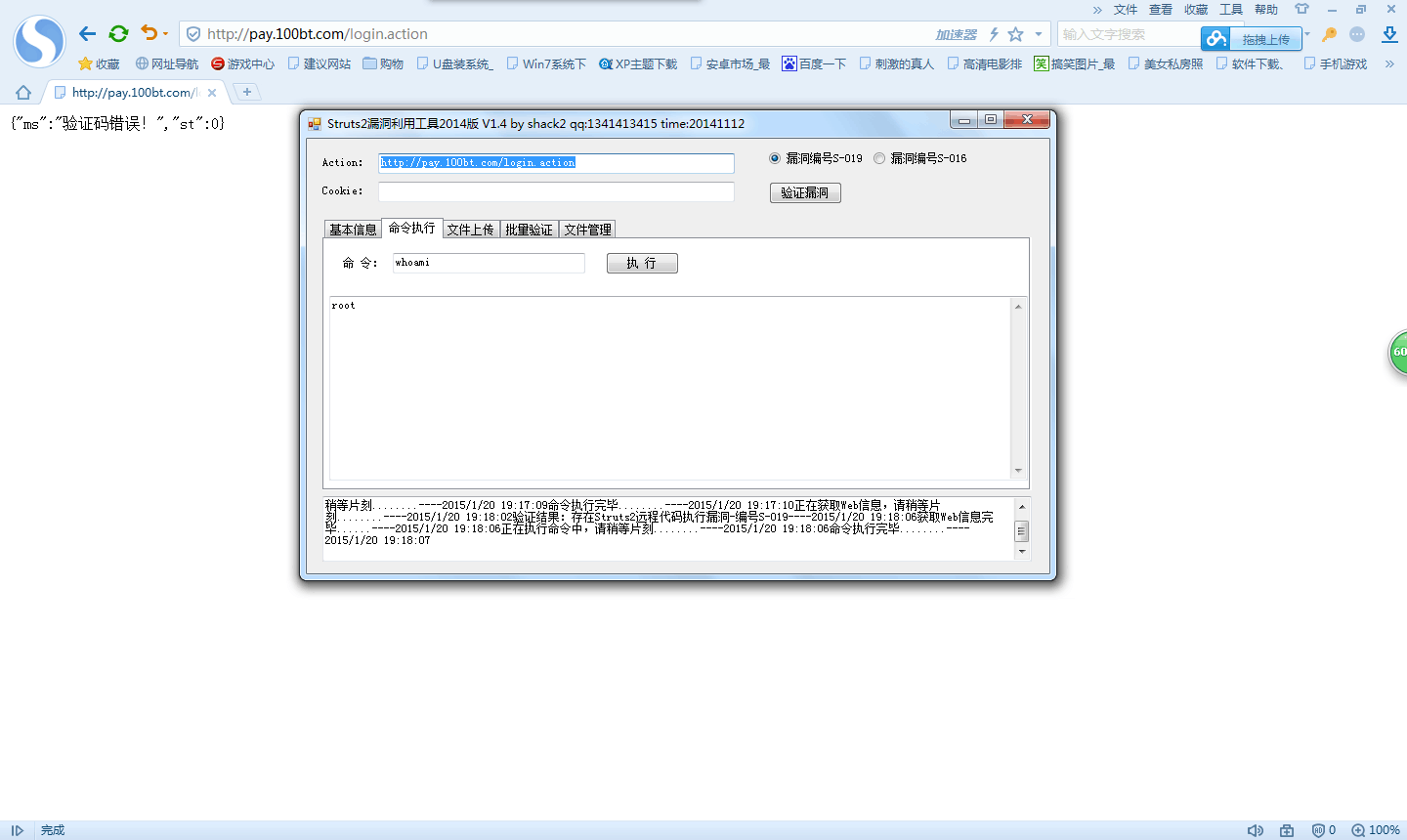
Task: Open the 帮助 menu
Action: click(x=1266, y=10)
